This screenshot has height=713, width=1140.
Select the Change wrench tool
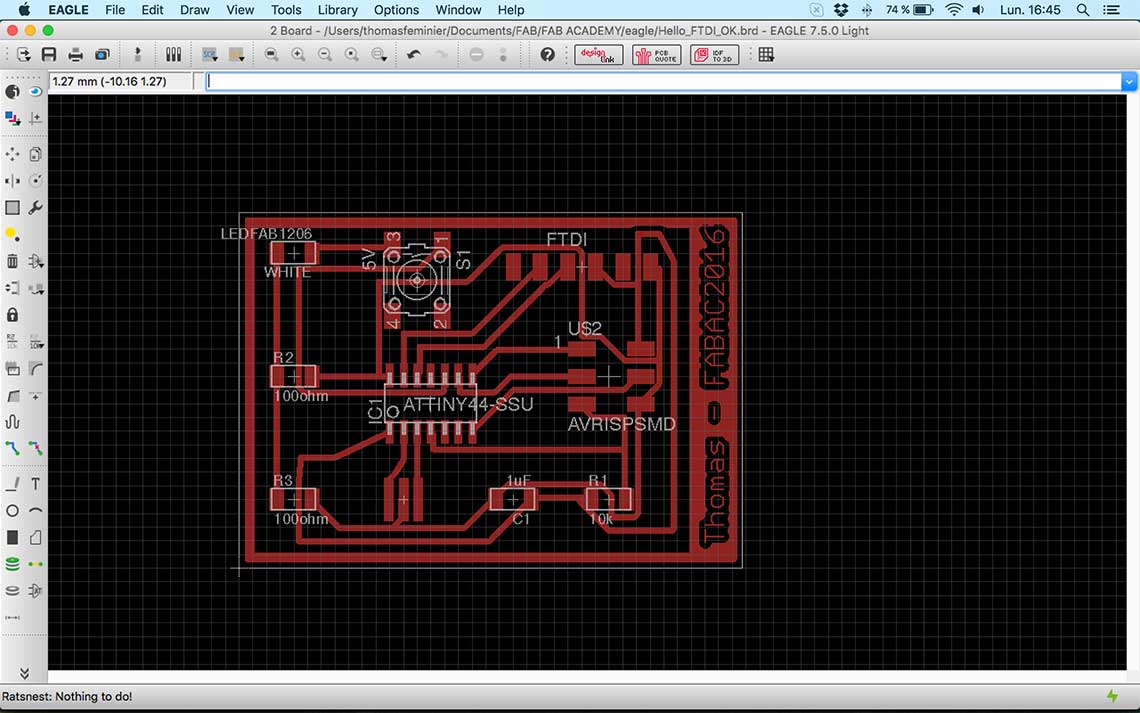pyautogui.click(x=35, y=208)
